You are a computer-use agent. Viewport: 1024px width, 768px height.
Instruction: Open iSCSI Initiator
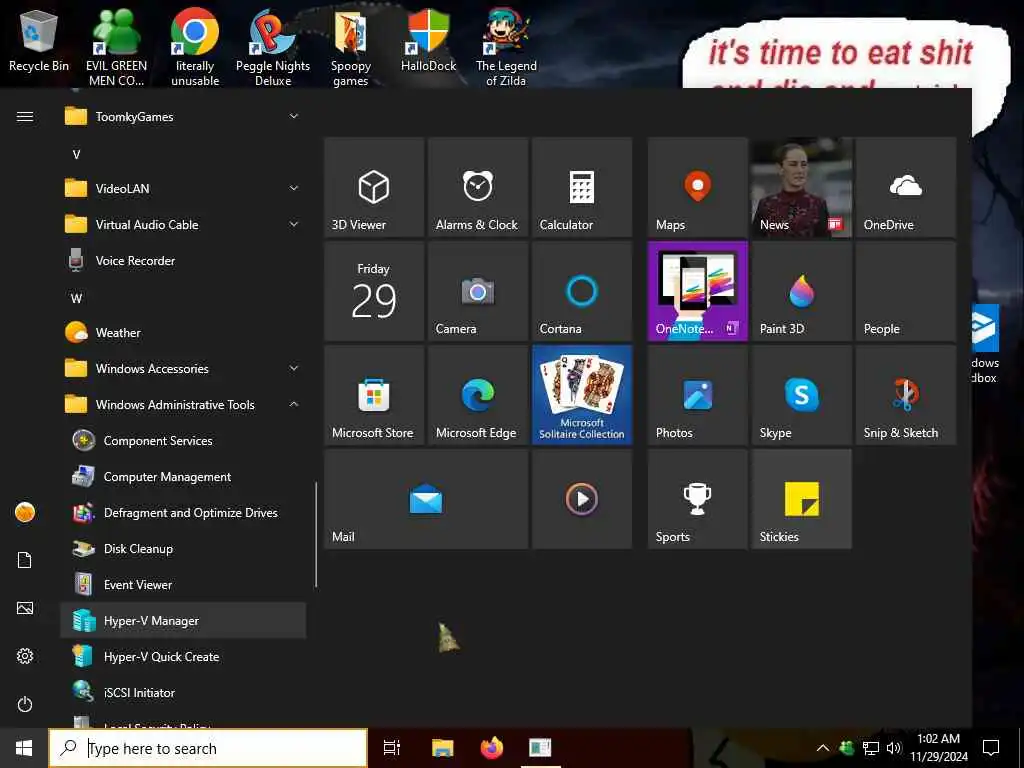click(183, 693)
